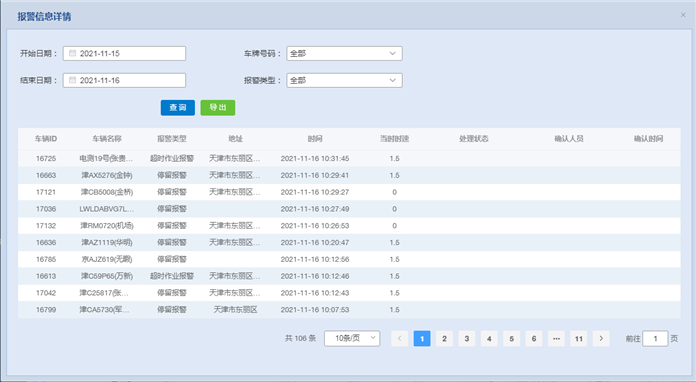Click vehicle name 津C59P65(万新)
Screen dimensions: 696x382
pos(107,276)
